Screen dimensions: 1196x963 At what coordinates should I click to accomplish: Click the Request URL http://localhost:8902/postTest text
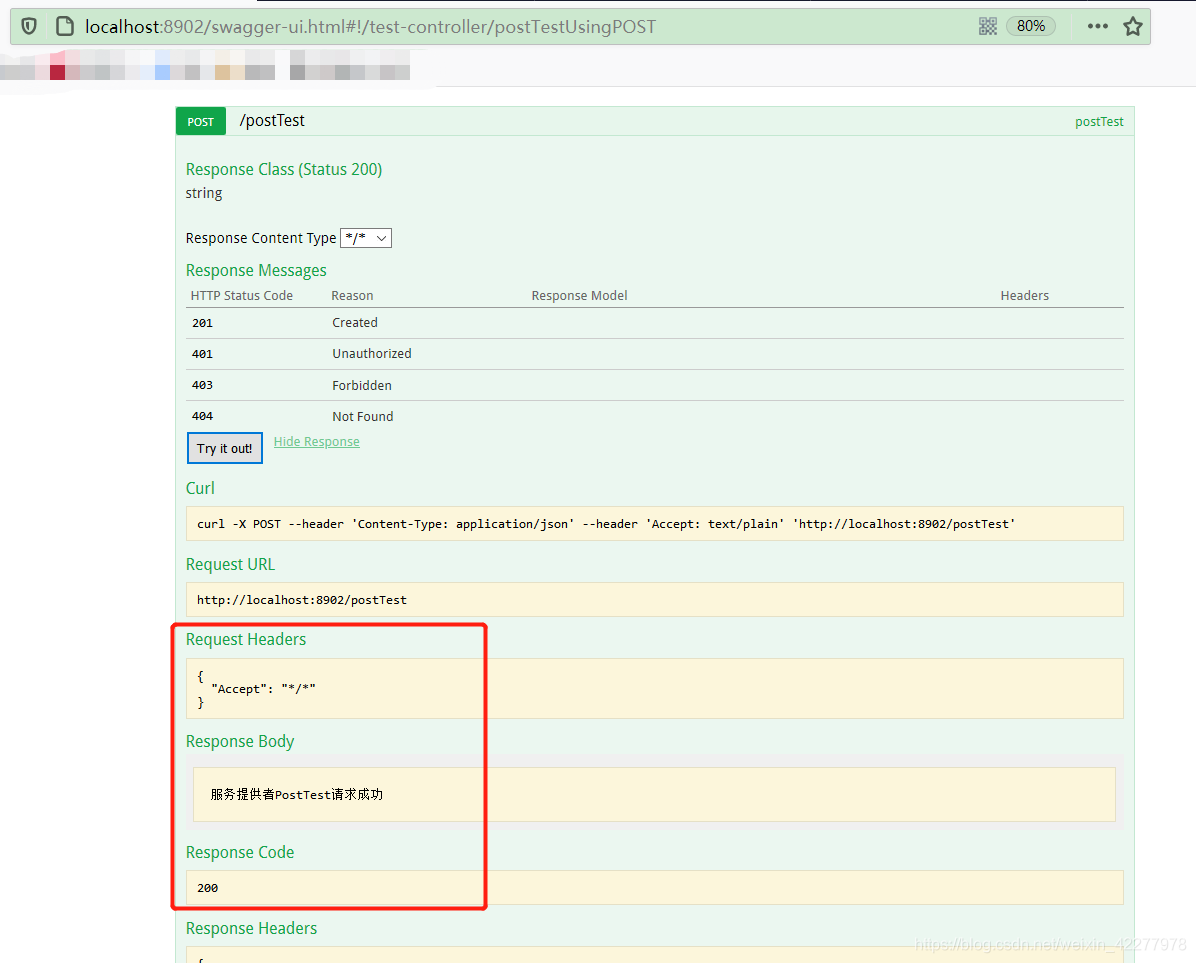302,600
